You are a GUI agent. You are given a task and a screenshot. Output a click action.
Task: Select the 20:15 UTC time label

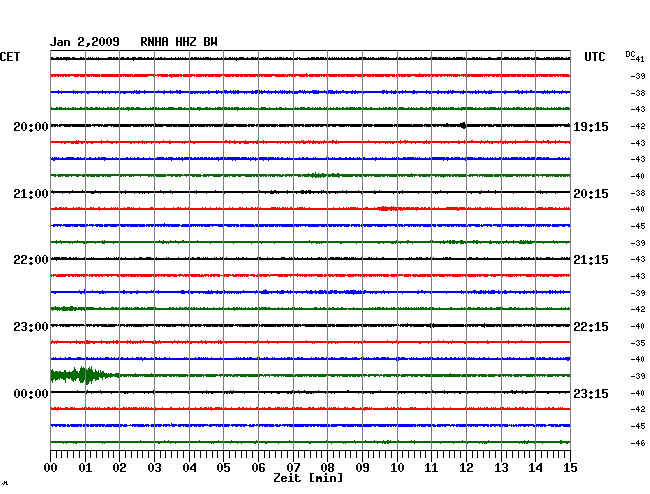click(591, 193)
